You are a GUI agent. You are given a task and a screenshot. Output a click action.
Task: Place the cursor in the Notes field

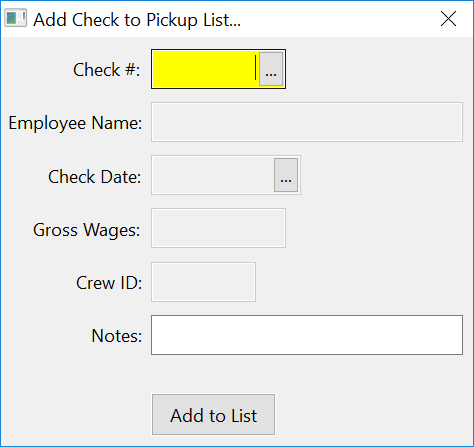307,335
